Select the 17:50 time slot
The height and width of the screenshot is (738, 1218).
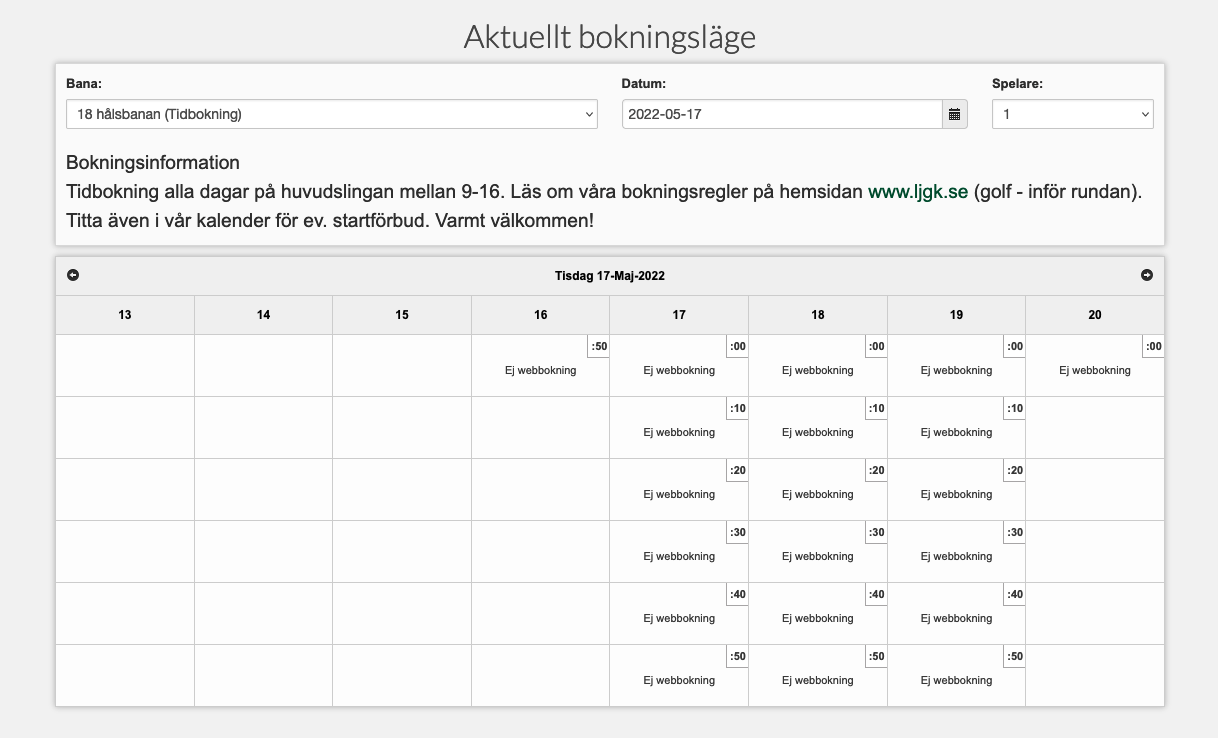pyautogui.click(x=679, y=676)
